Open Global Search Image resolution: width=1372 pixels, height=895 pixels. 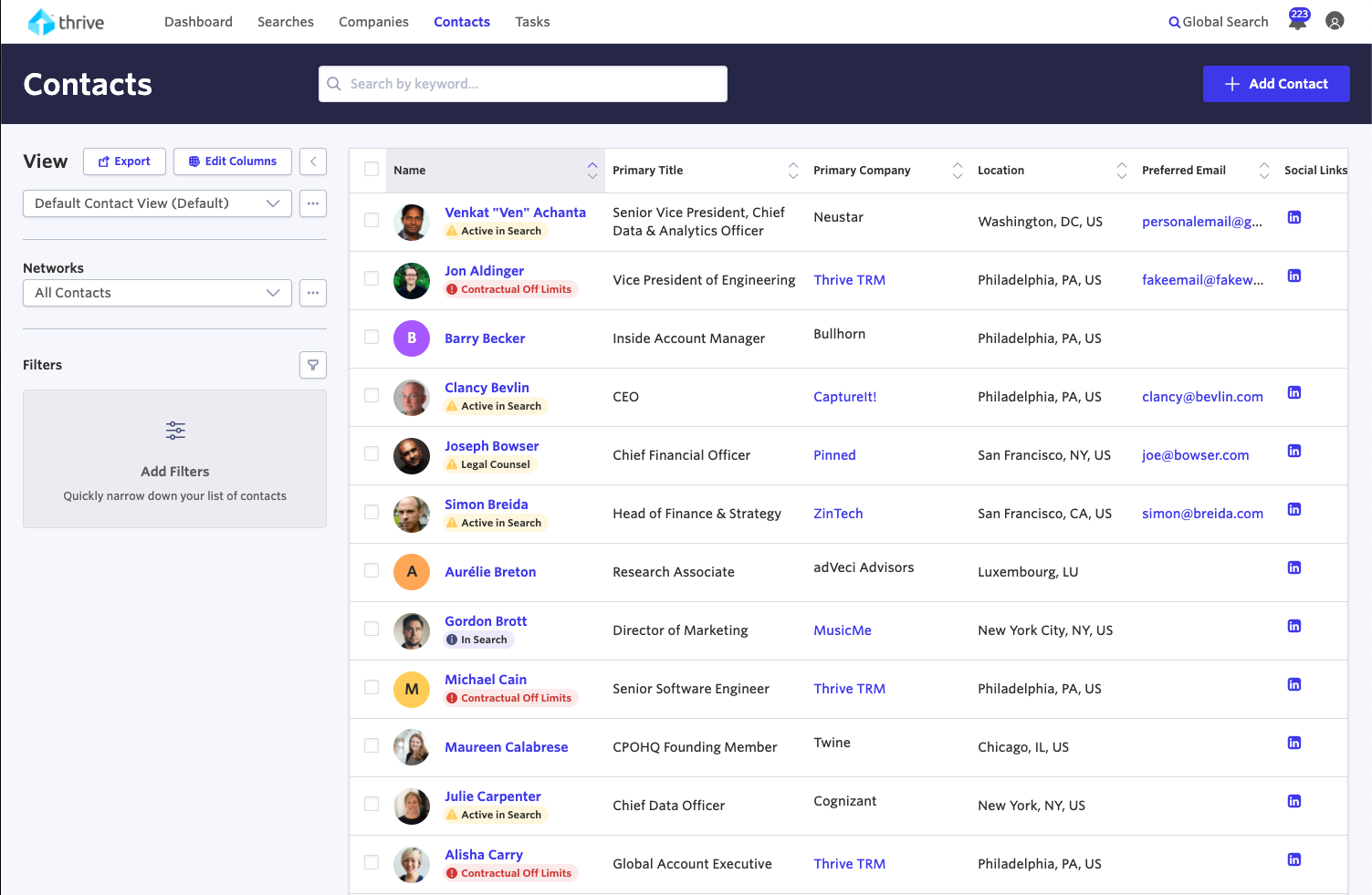(x=1219, y=22)
